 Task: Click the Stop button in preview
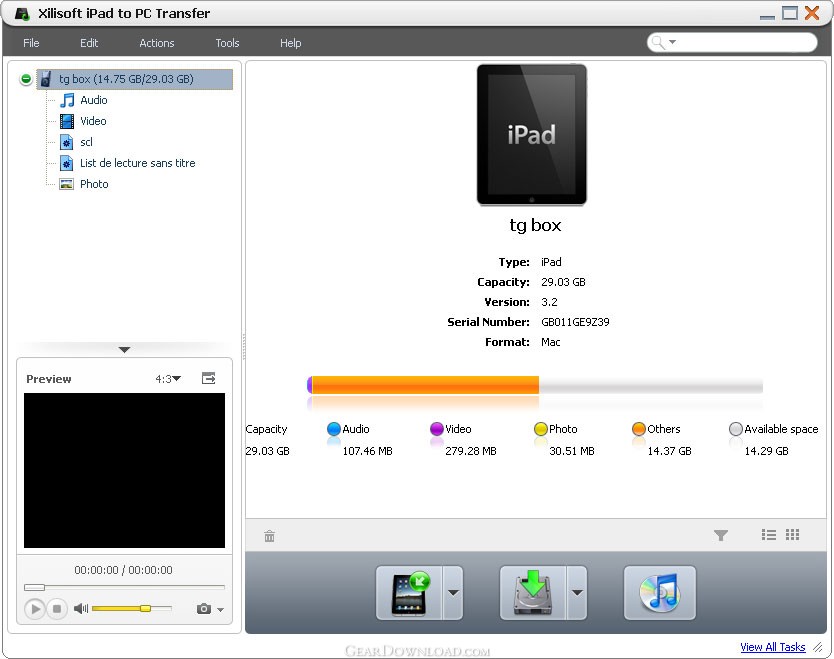(57, 608)
